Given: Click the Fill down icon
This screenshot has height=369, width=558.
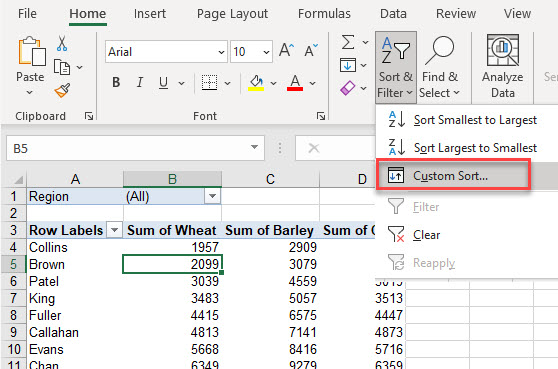Looking at the screenshot, I should pos(348,65).
